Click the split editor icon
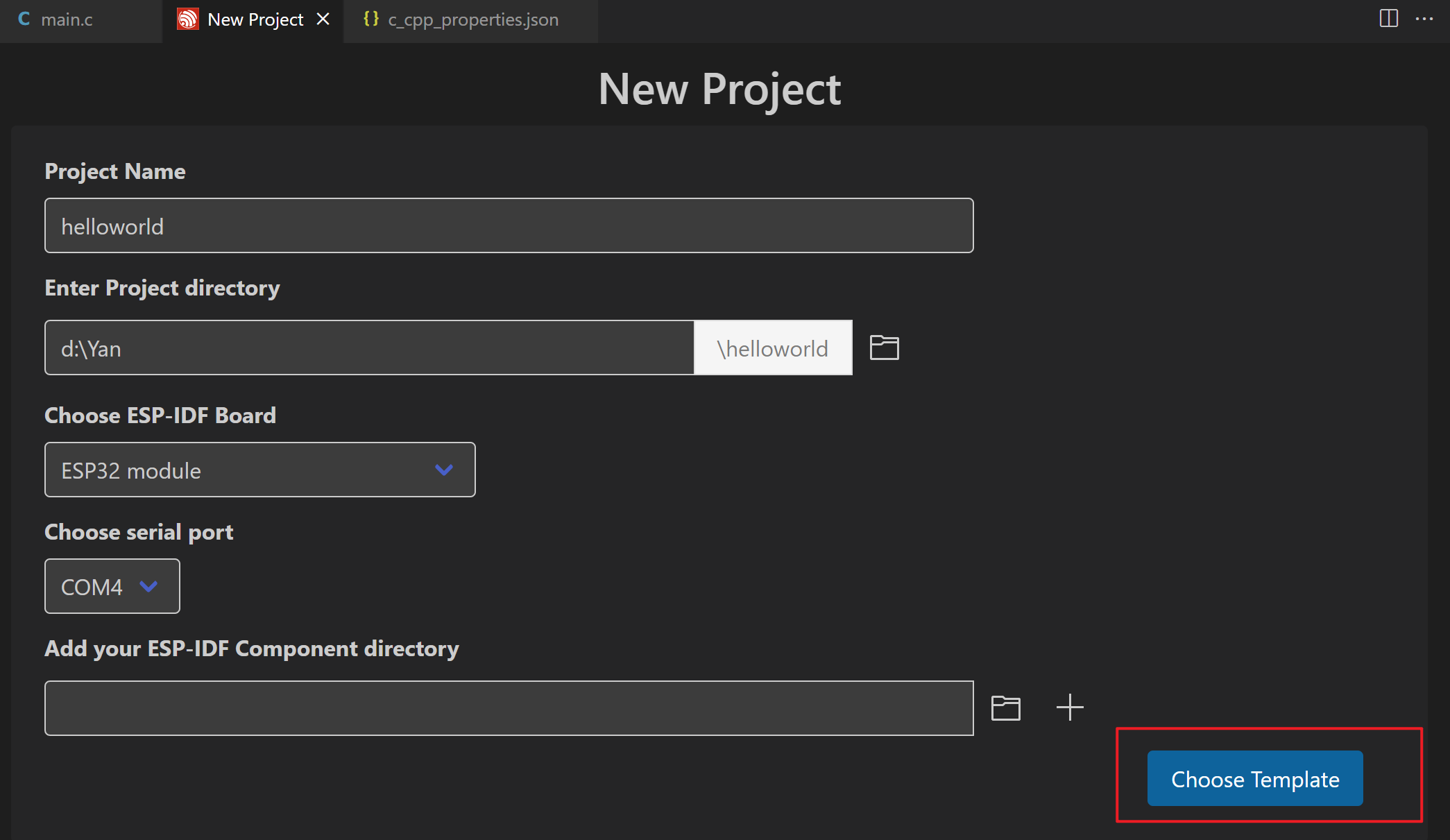The height and width of the screenshot is (840, 1450). [x=1388, y=19]
